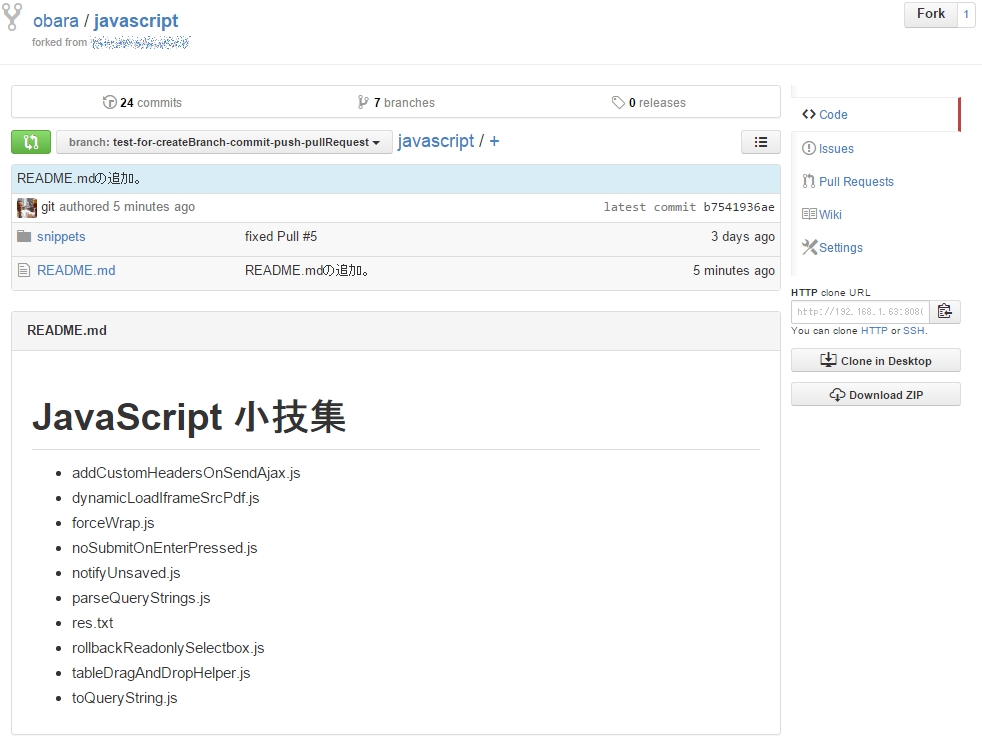Image resolution: width=982 pixels, height=740 pixels.
Task: Click the 'addCustomHeadersOnSendAjax.js' list entry
Action: (186, 473)
